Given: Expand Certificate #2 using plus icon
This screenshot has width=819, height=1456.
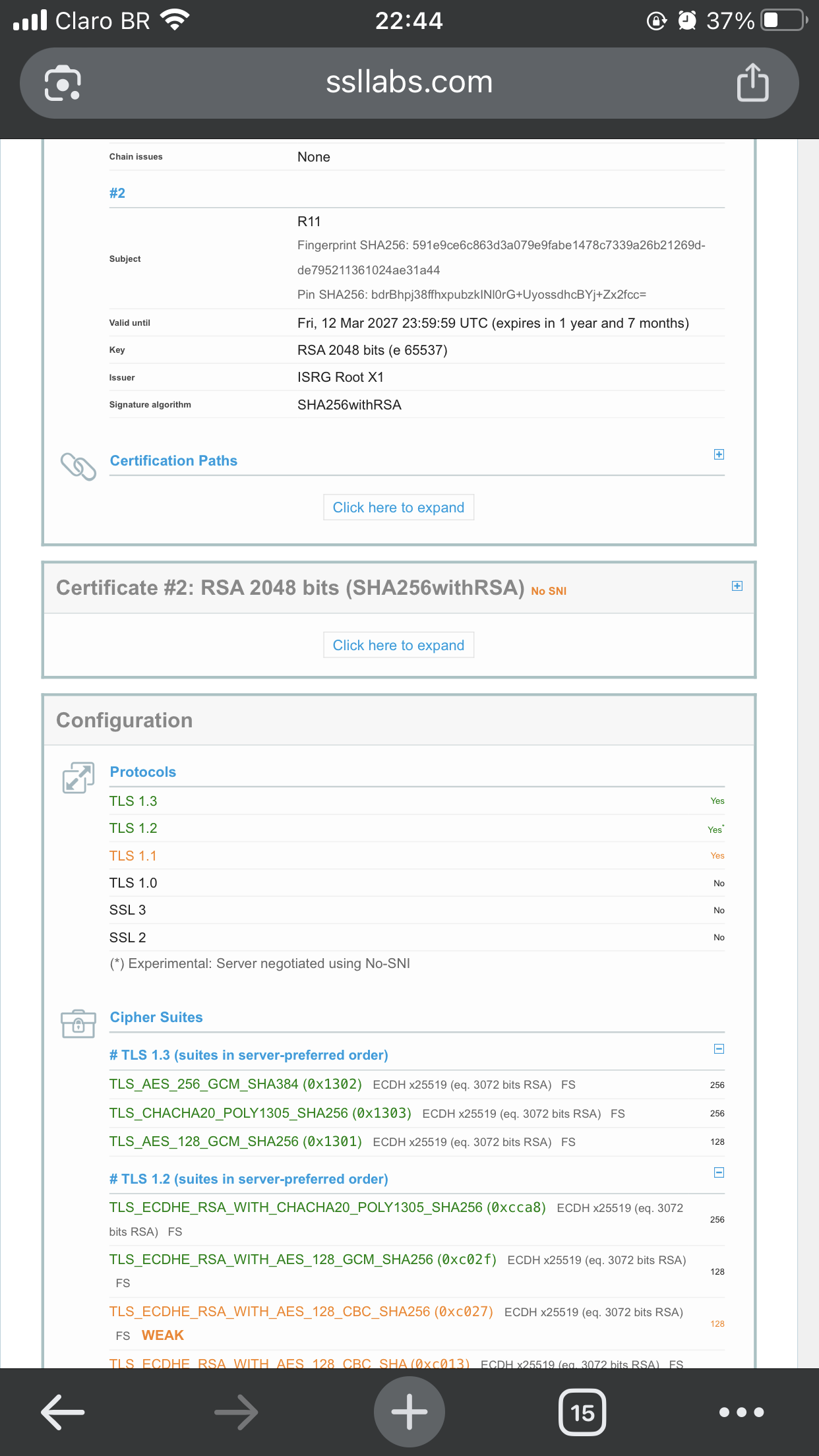Looking at the screenshot, I should tap(737, 586).
